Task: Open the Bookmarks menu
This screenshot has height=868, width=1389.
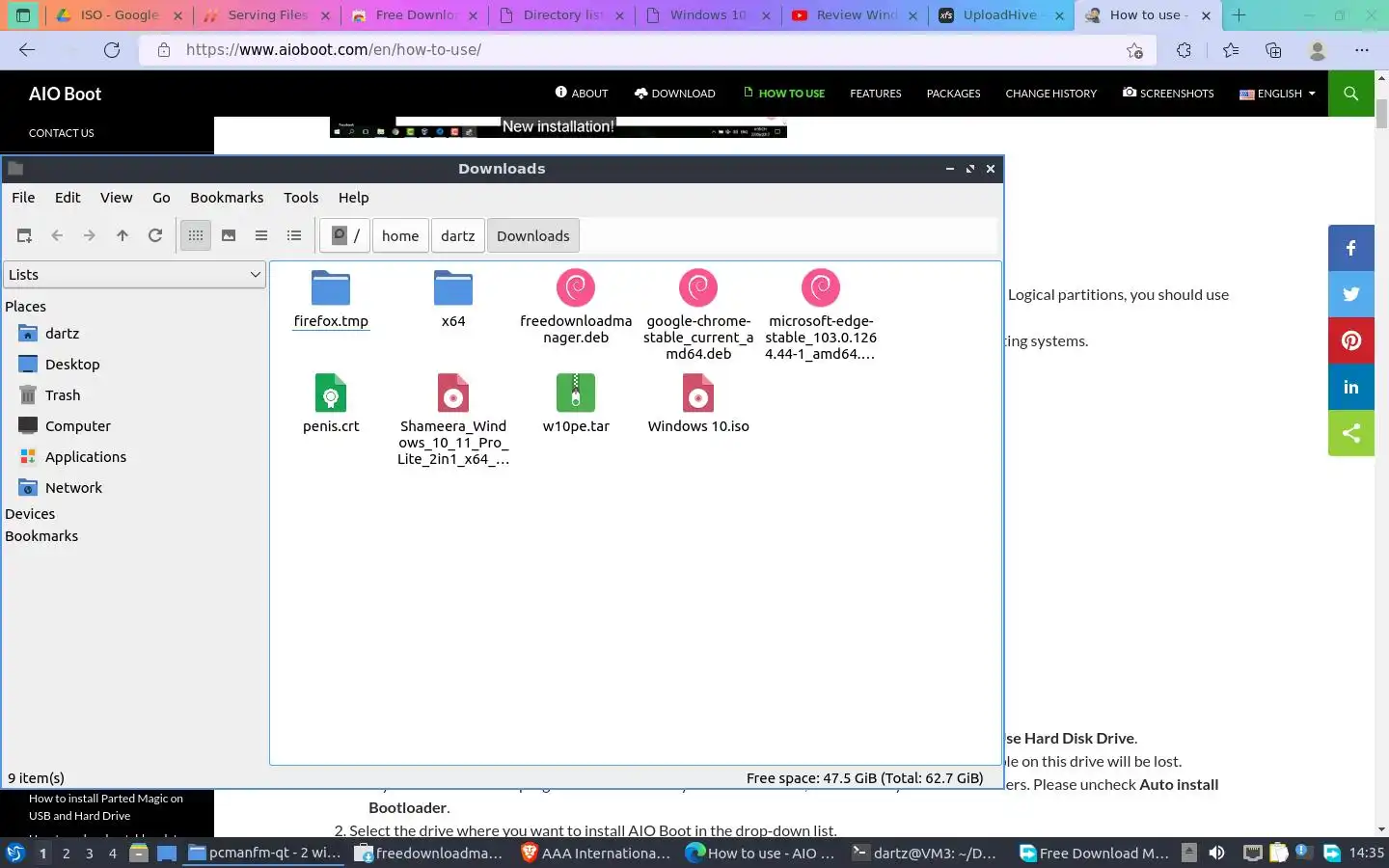Action: (x=227, y=197)
